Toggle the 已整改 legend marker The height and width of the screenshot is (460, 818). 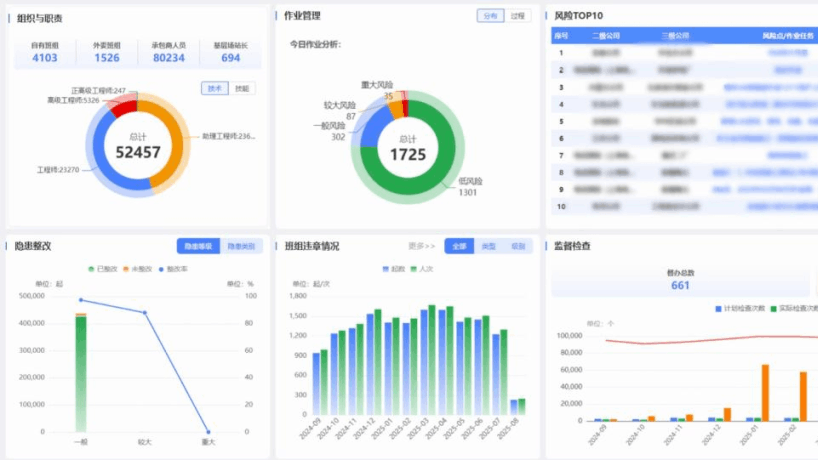(92, 270)
